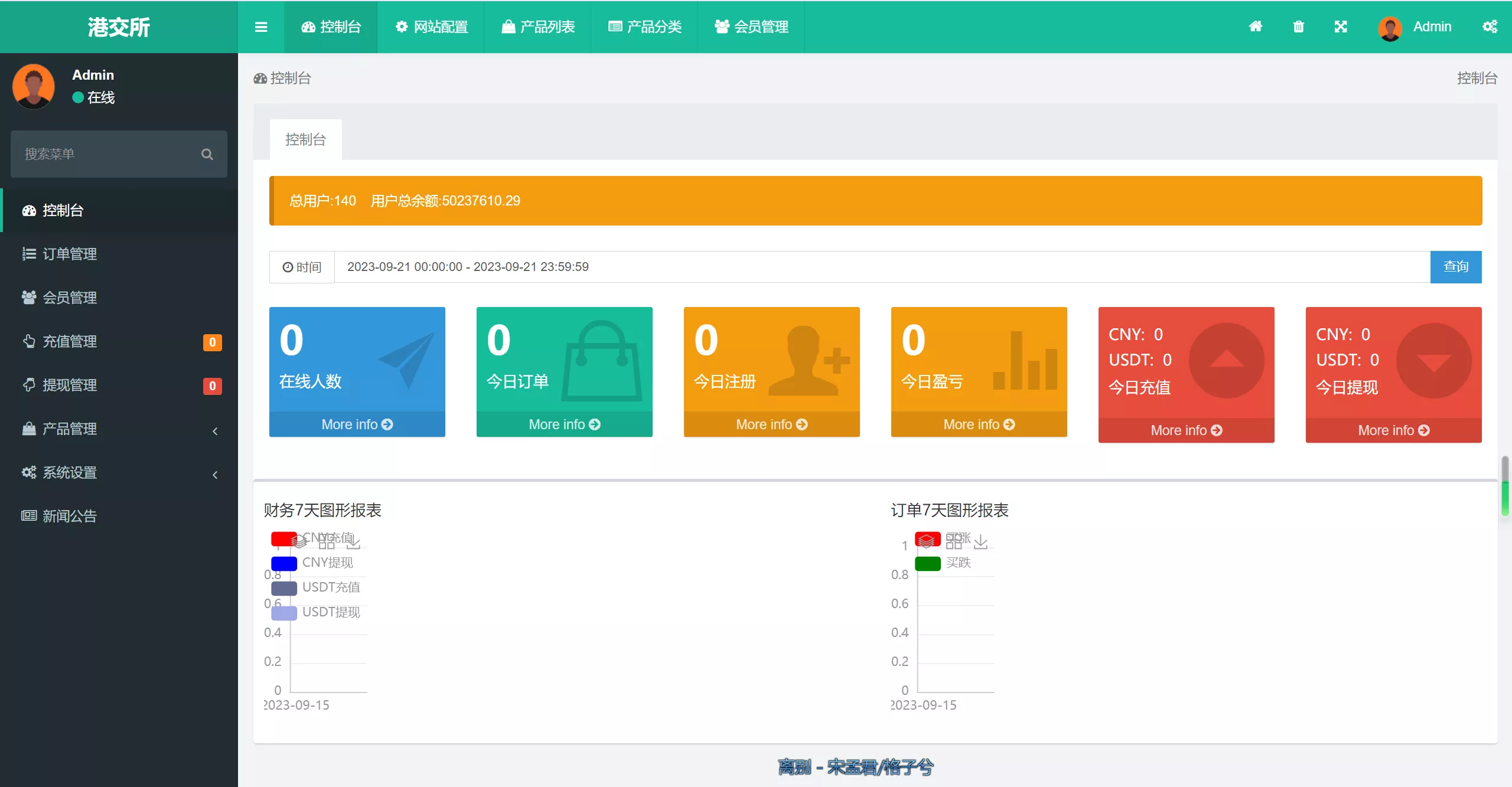The height and width of the screenshot is (787, 1512).
Task: Click the blue 查询 button
Action: click(1455, 267)
